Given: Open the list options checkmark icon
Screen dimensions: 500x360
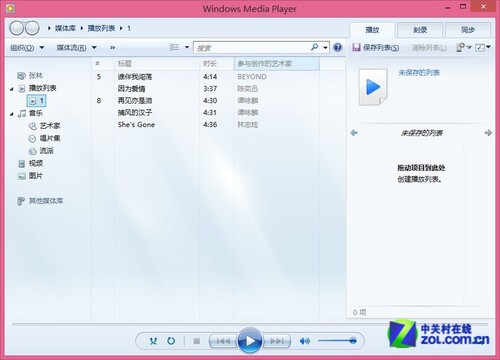Looking at the screenshot, I should [480, 47].
